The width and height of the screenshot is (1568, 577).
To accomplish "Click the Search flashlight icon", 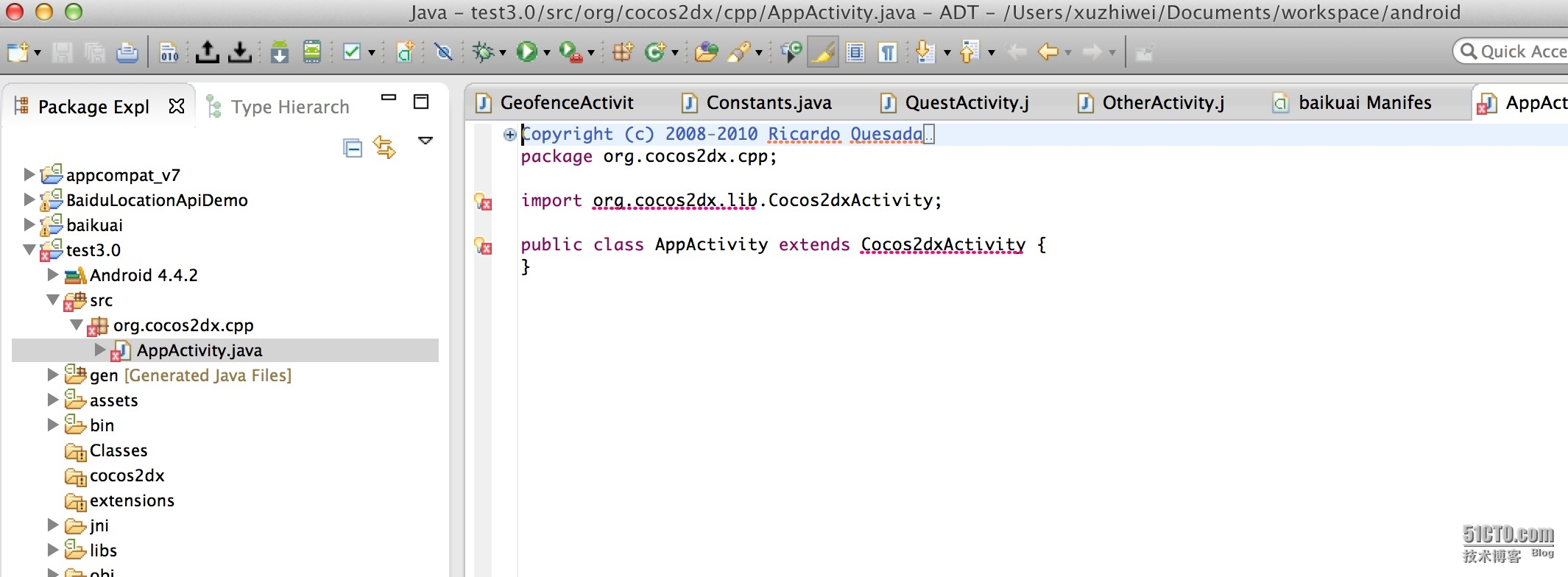I will pos(738,52).
